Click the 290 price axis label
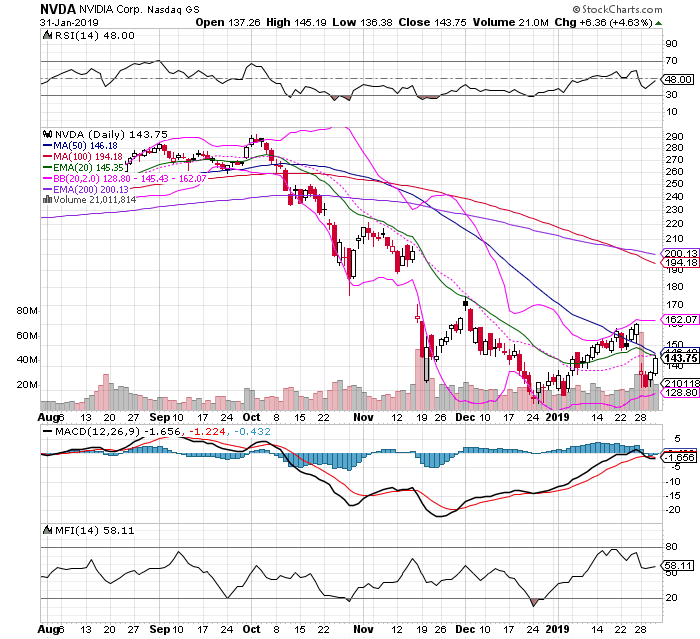 tap(674, 137)
